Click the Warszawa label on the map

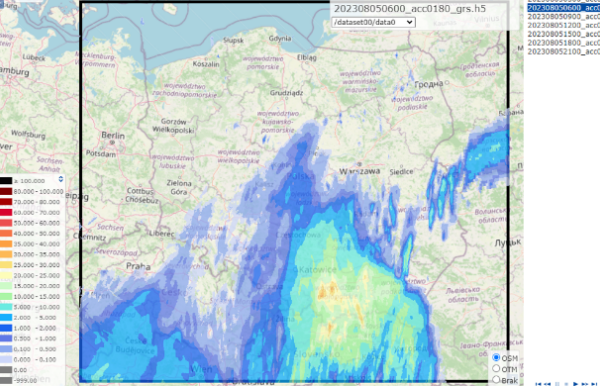point(360,171)
